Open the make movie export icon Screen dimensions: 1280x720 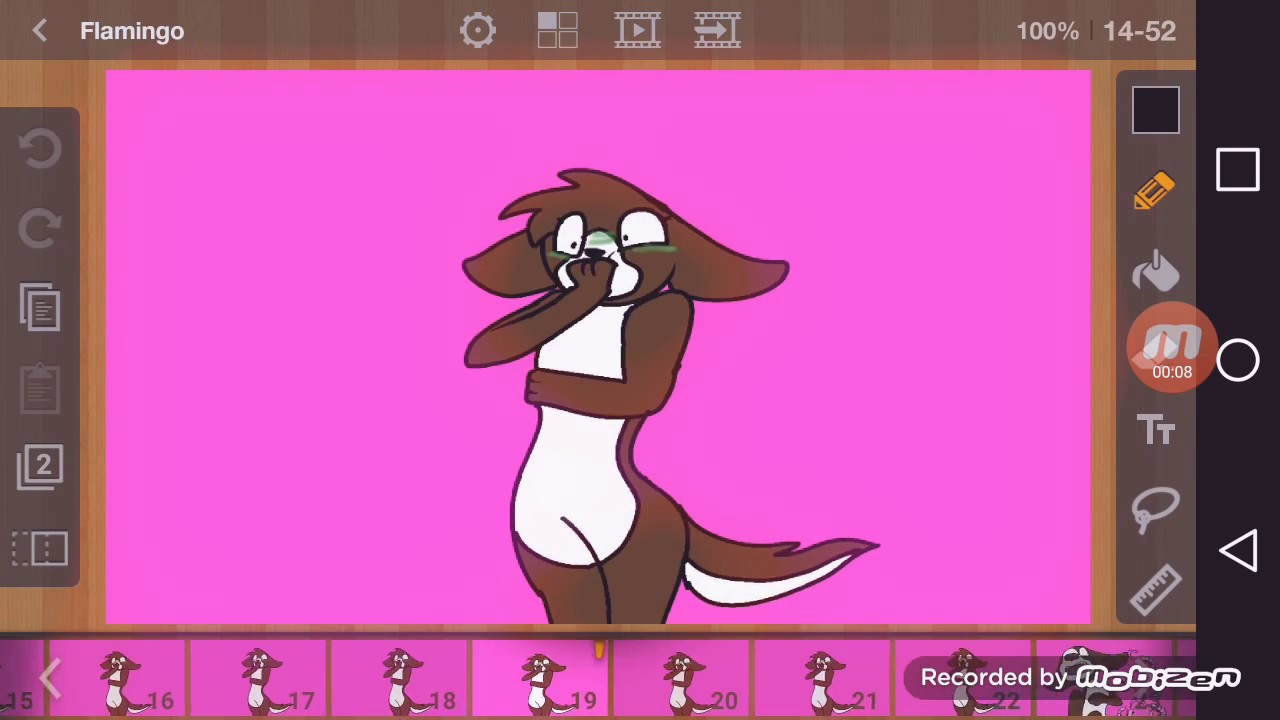(717, 31)
